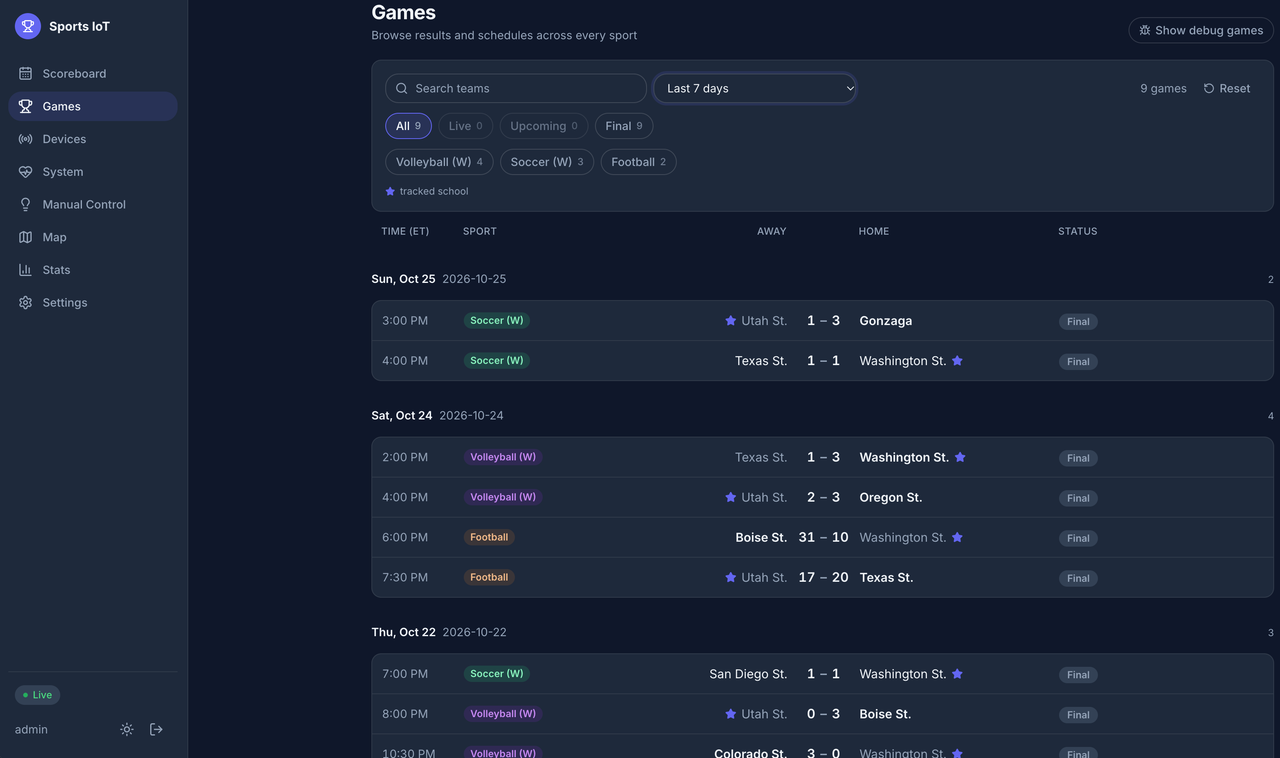Toggle the Football filter chip

pos(638,162)
